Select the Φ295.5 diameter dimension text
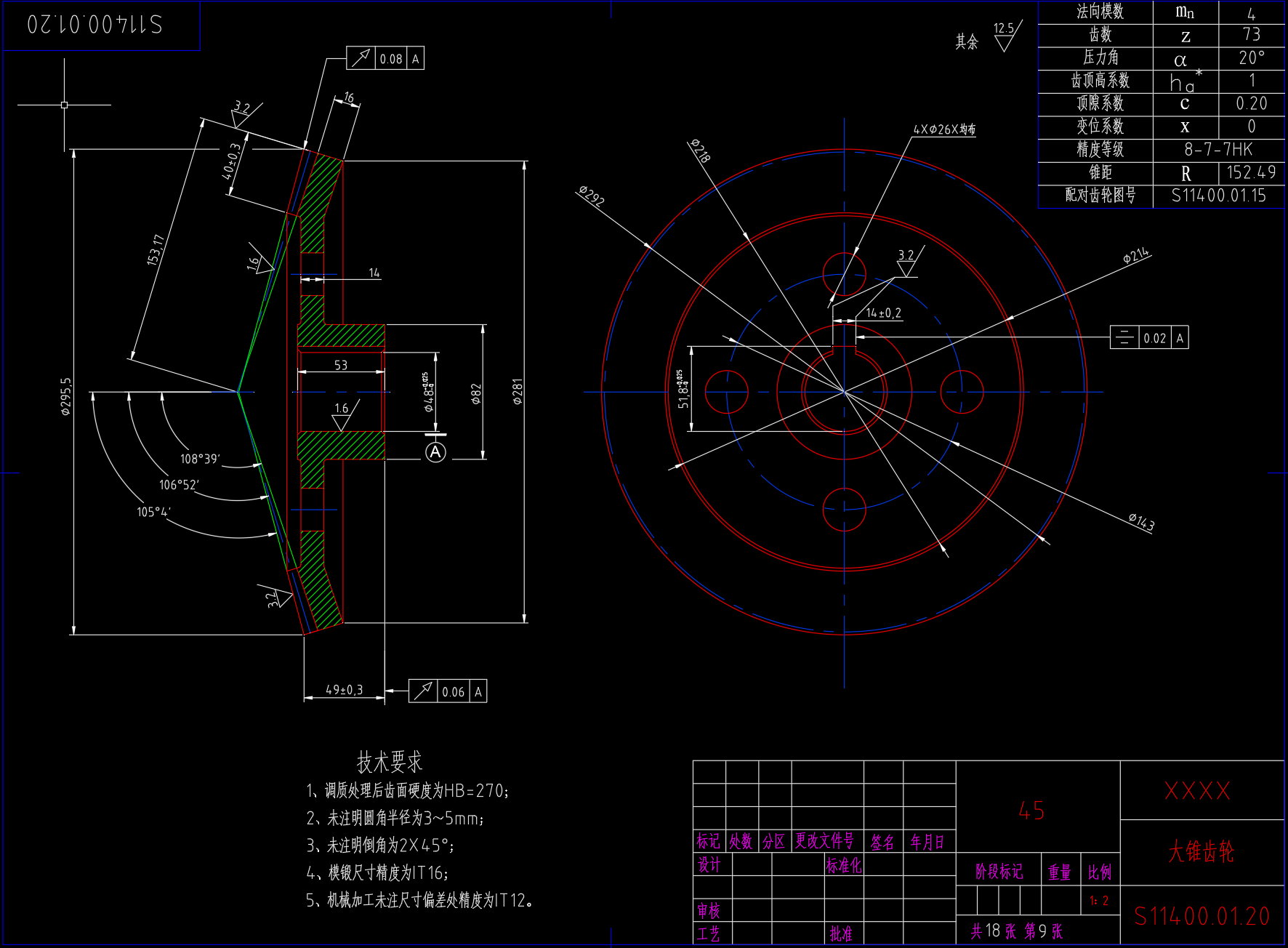Viewport: 1288px width, 948px height. coord(66,396)
